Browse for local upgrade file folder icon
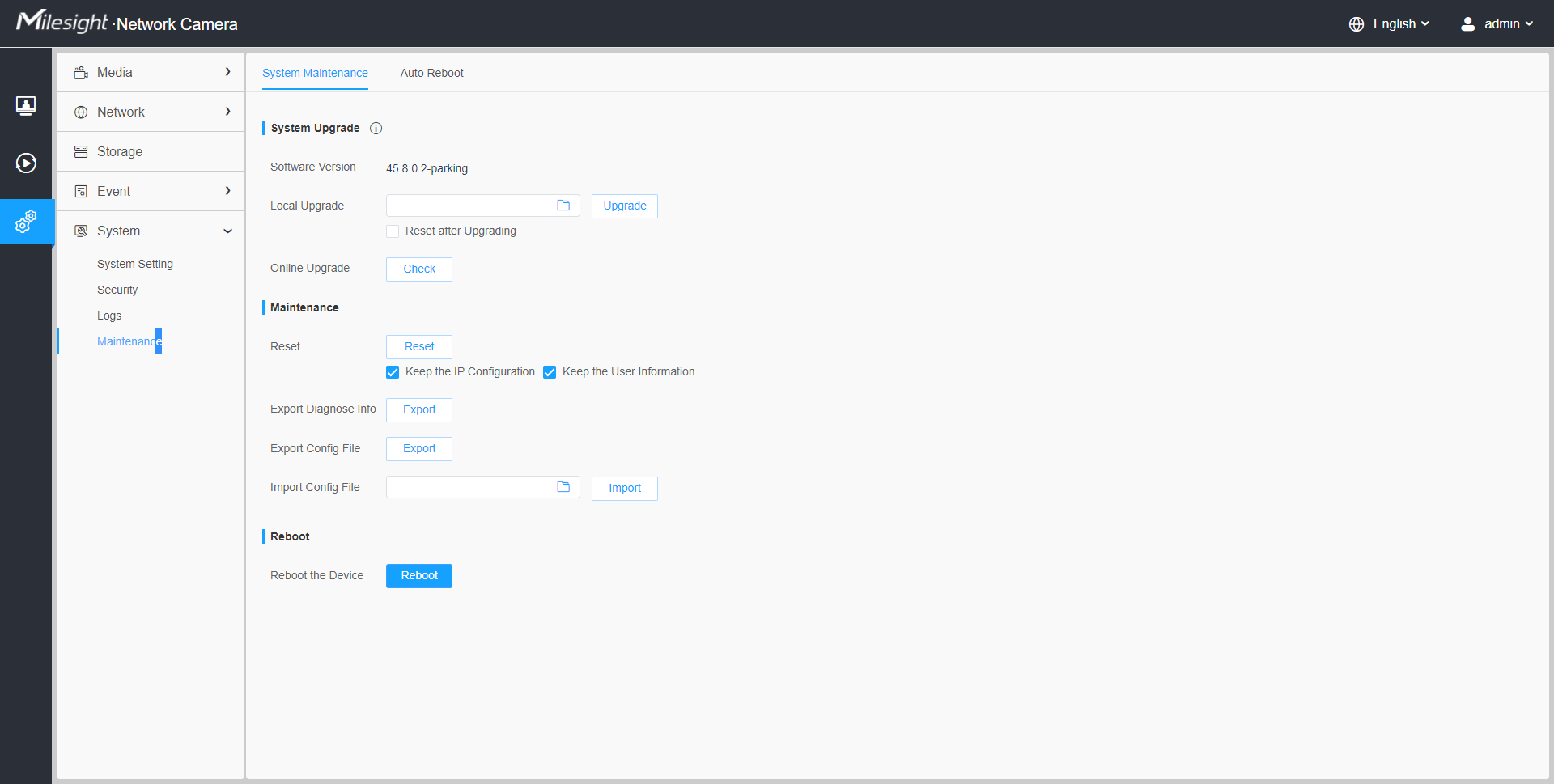The image size is (1554, 784). [x=563, y=206]
